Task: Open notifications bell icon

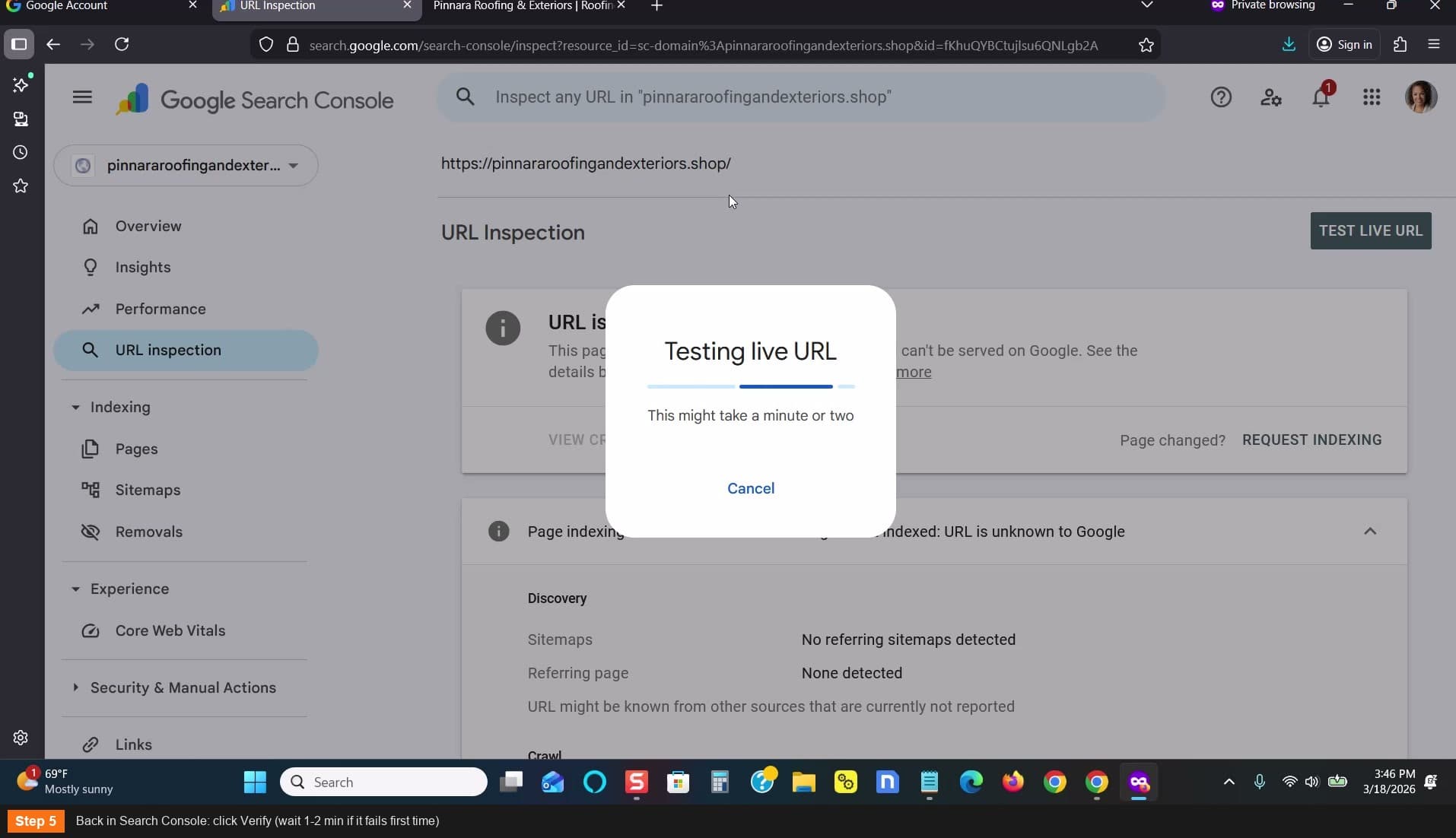Action: pos(1321,97)
